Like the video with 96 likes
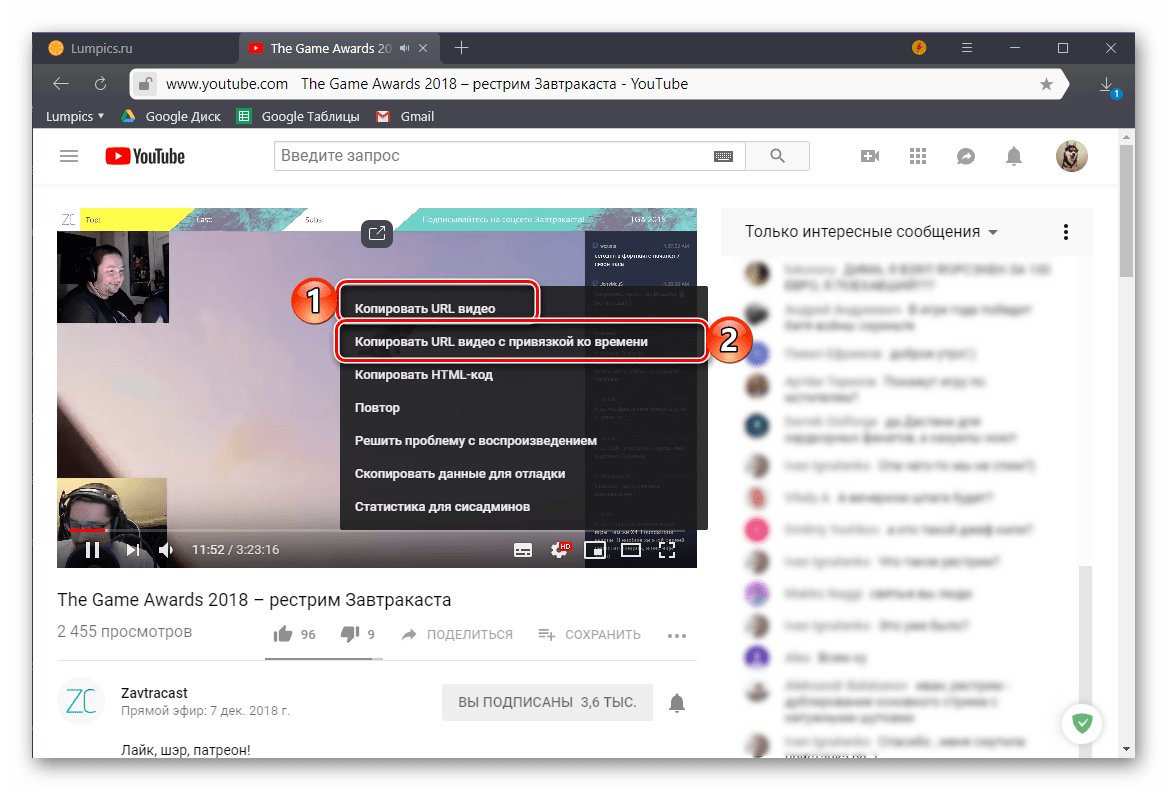The height and width of the screenshot is (790, 1167). coord(295,634)
